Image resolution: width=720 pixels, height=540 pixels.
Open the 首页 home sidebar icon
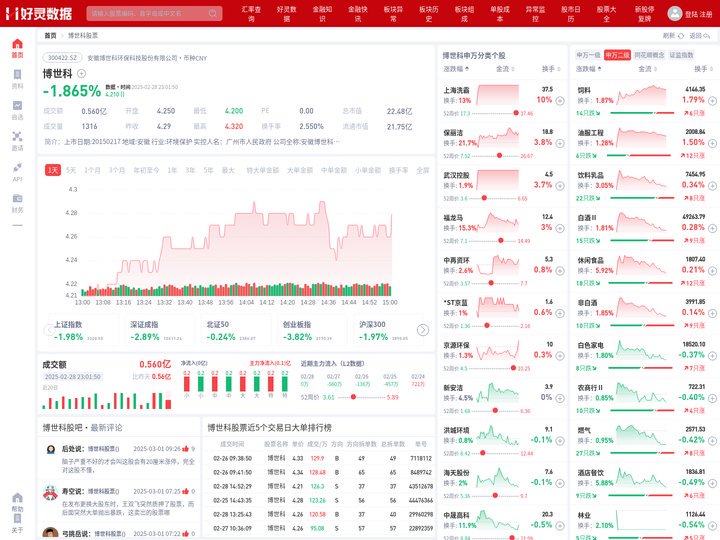pyautogui.click(x=17, y=48)
